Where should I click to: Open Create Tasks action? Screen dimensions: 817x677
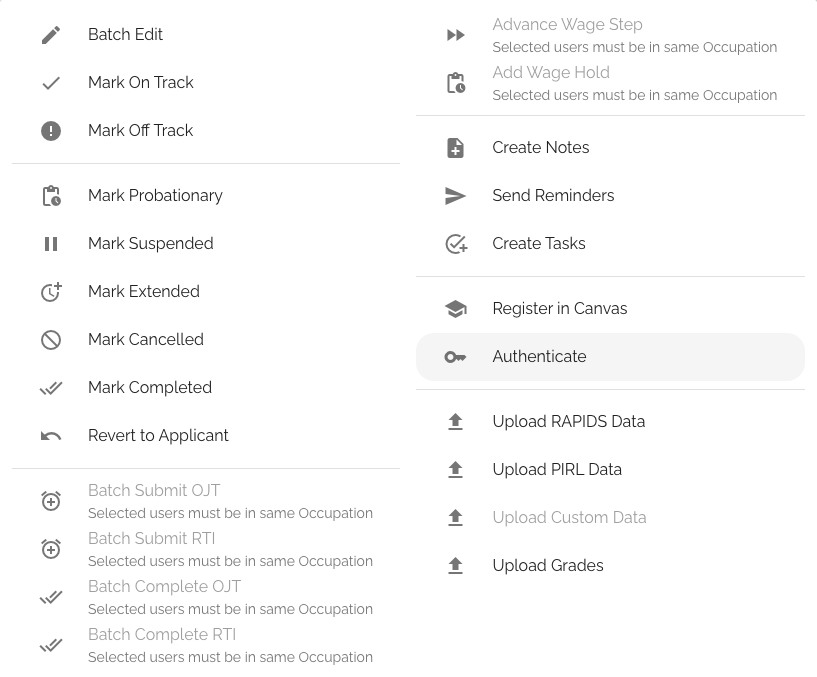610,244
